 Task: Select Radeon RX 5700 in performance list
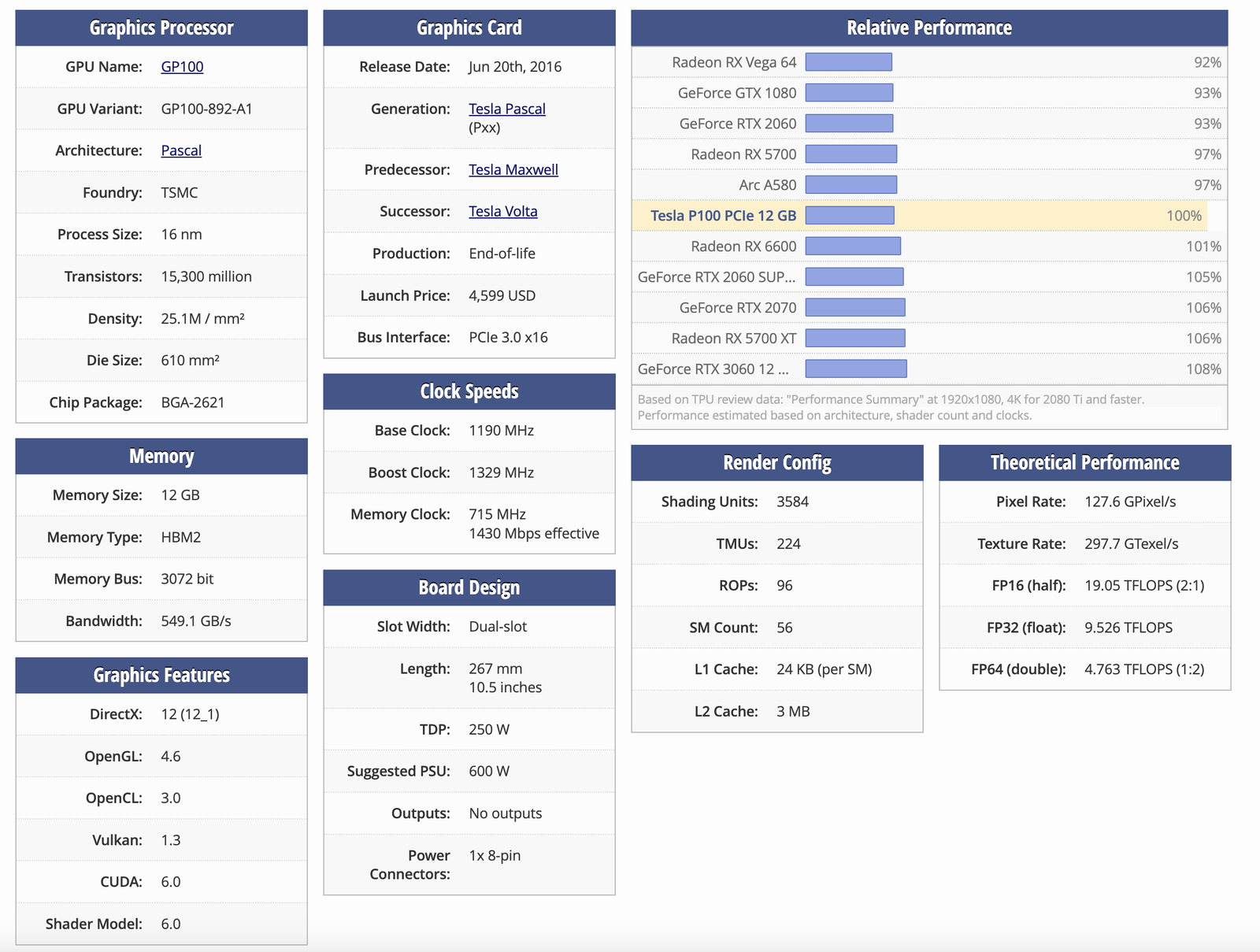point(743,154)
